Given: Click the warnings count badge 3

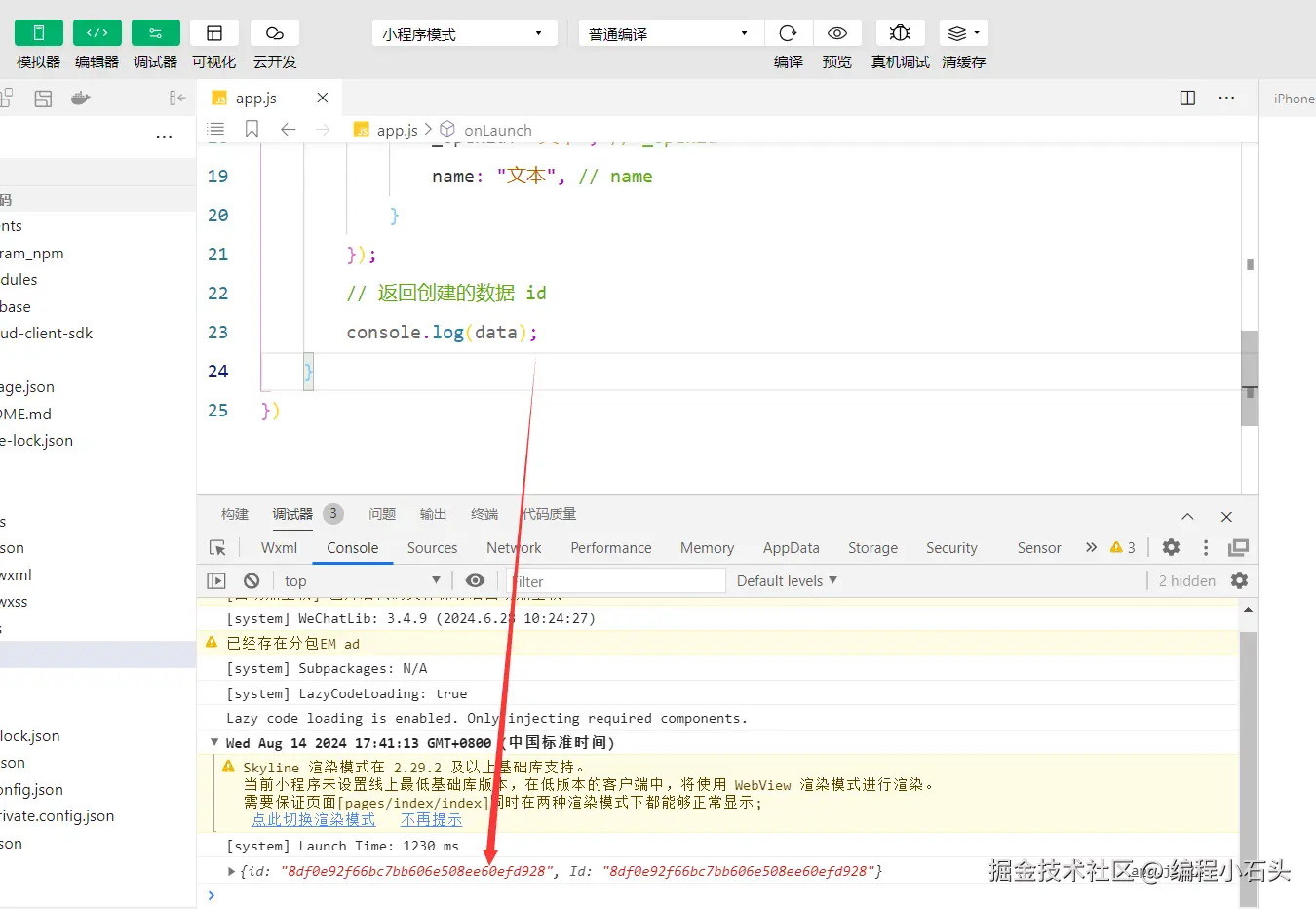Looking at the screenshot, I should [1123, 548].
